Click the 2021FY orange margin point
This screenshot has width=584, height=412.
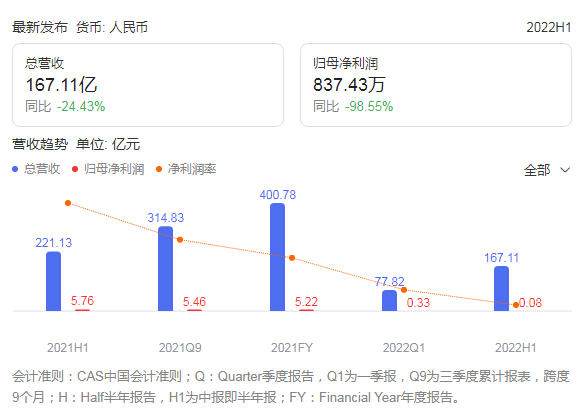292,258
